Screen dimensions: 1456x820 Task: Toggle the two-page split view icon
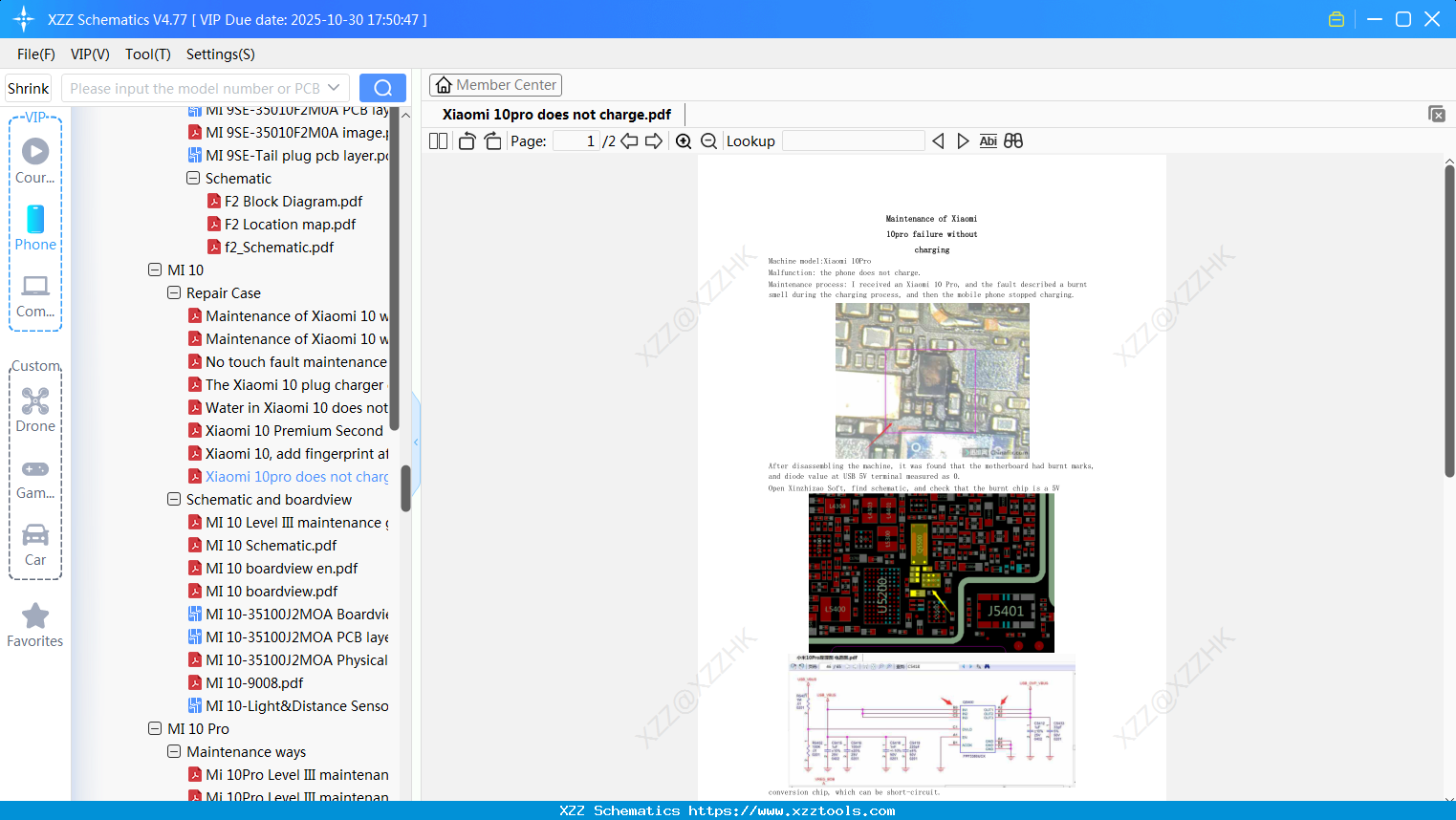tap(438, 141)
